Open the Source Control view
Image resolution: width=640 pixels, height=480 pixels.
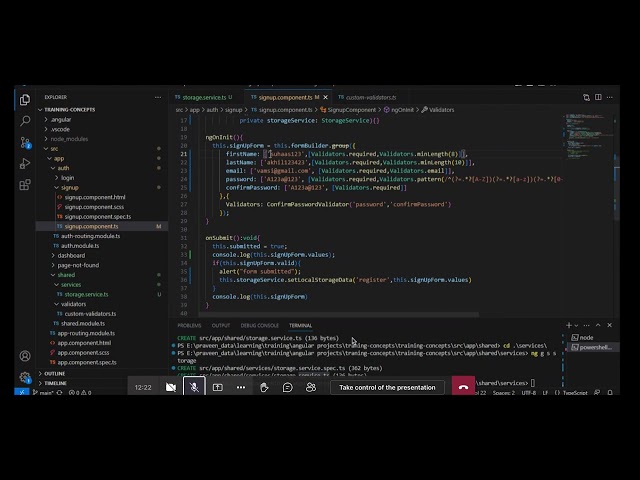coord(25,142)
